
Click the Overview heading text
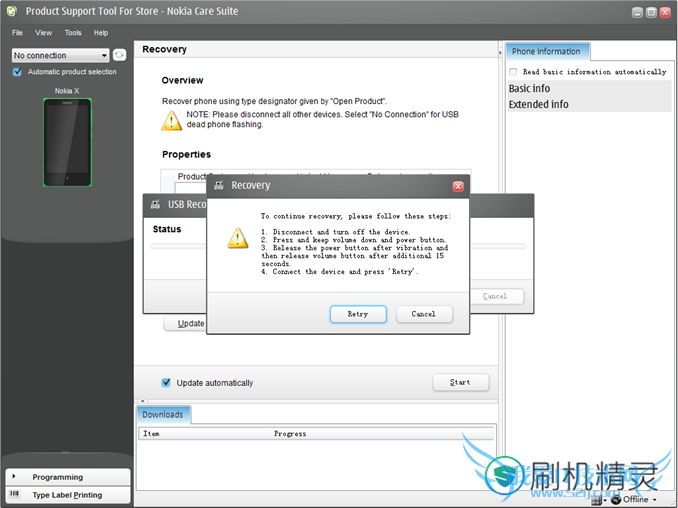pyautogui.click(x=182, y=80)
